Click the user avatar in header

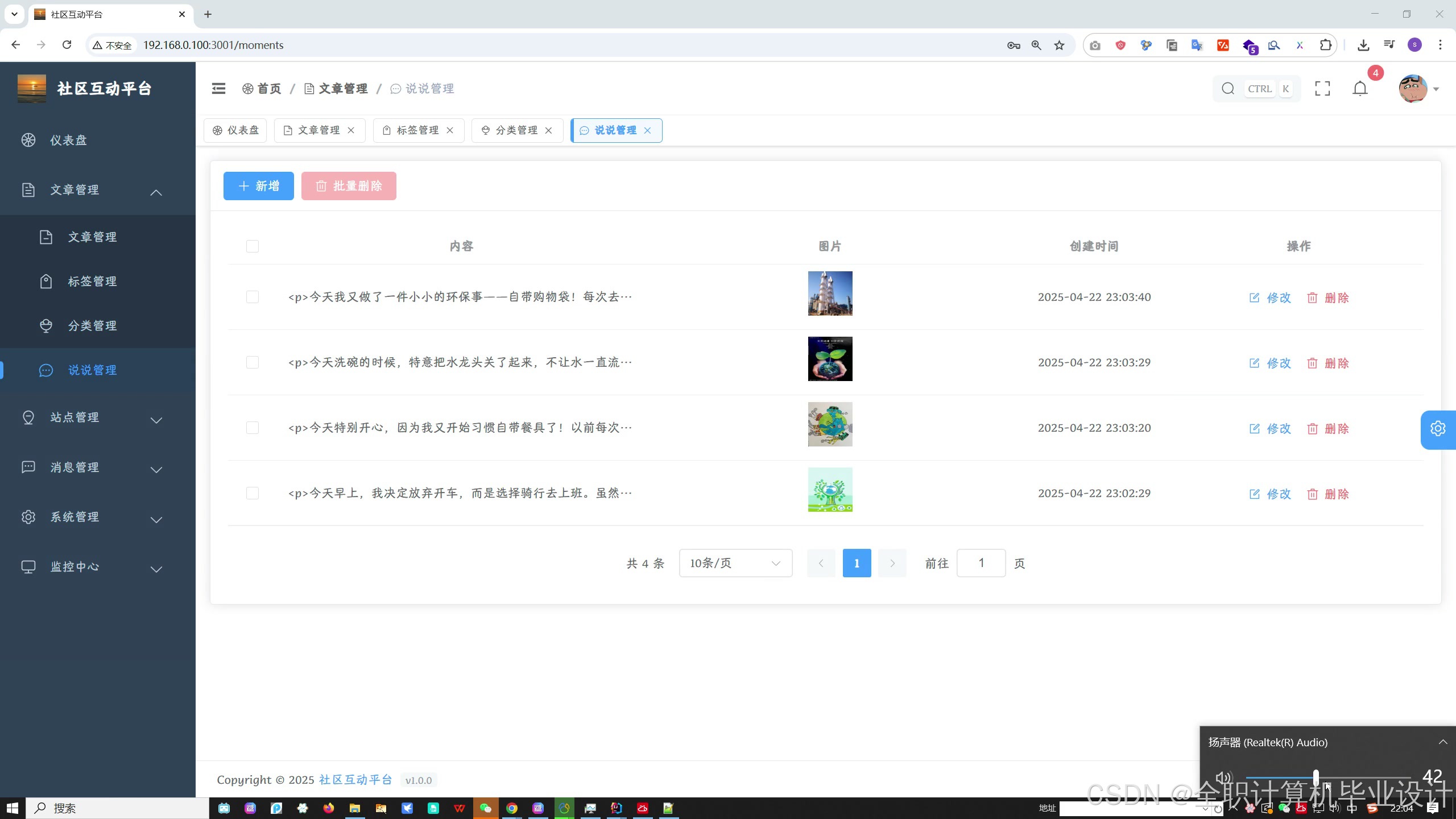tap(1413, 89)
